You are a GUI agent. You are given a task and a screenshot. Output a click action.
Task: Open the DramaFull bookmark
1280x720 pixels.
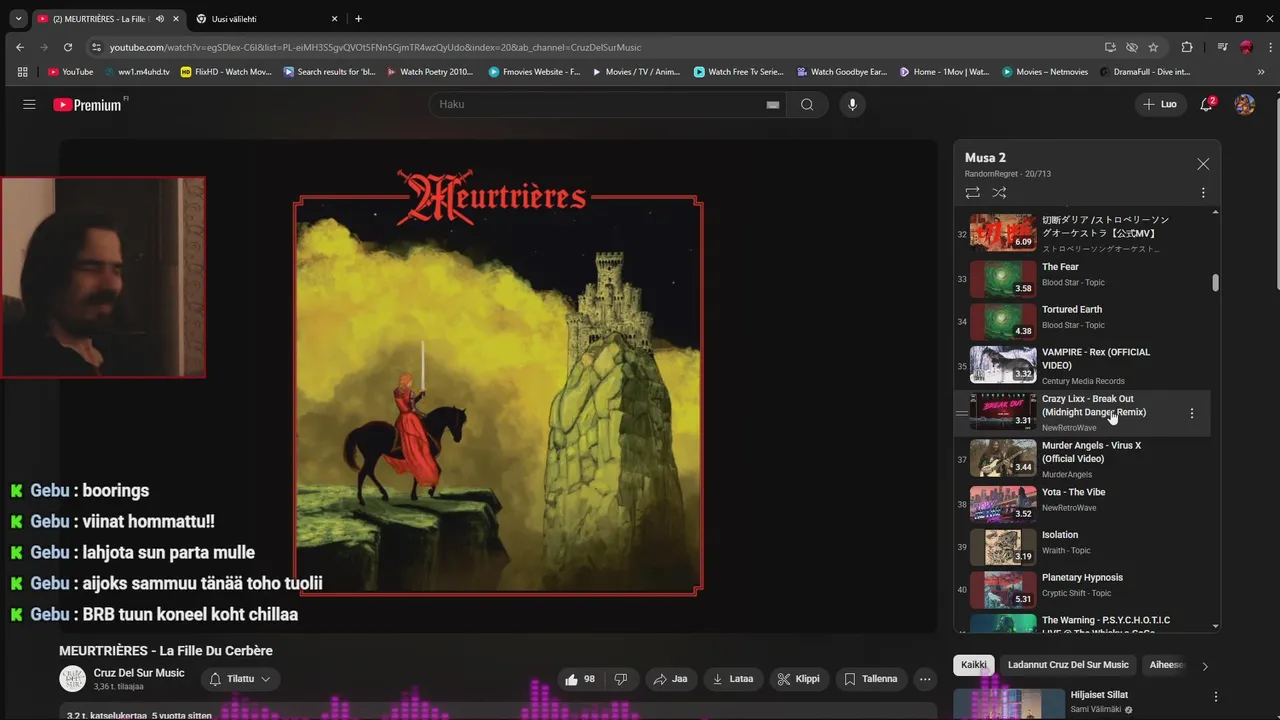point(1146,72)
